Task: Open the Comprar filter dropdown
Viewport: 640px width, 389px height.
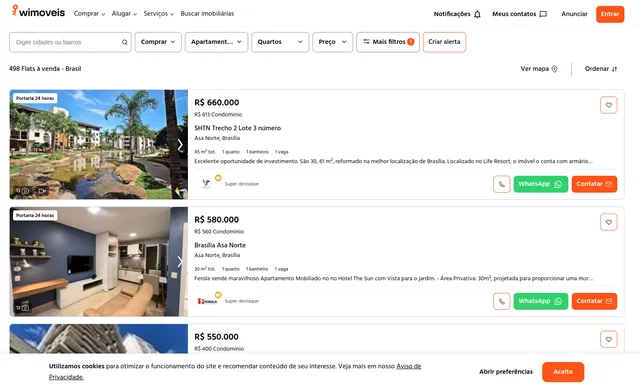Action: tap(158, 42)
